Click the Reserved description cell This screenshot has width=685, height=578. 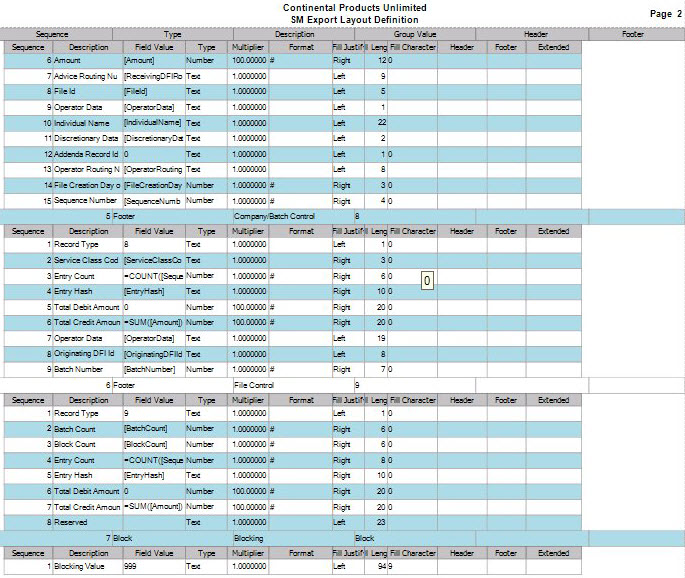click(x=87, y=521)
